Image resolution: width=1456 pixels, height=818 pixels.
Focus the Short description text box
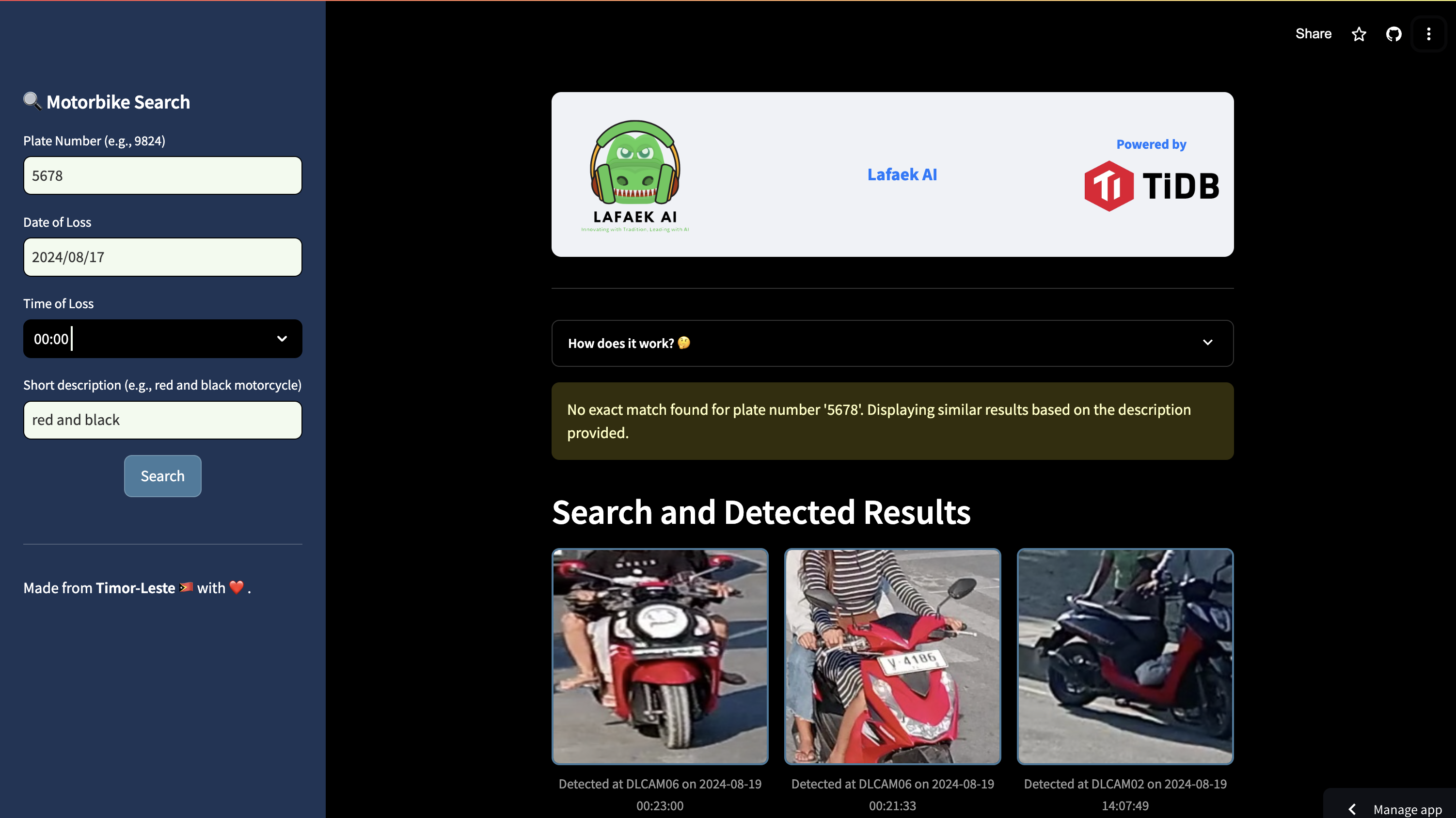pyautogui.click(x=162, y=420)
